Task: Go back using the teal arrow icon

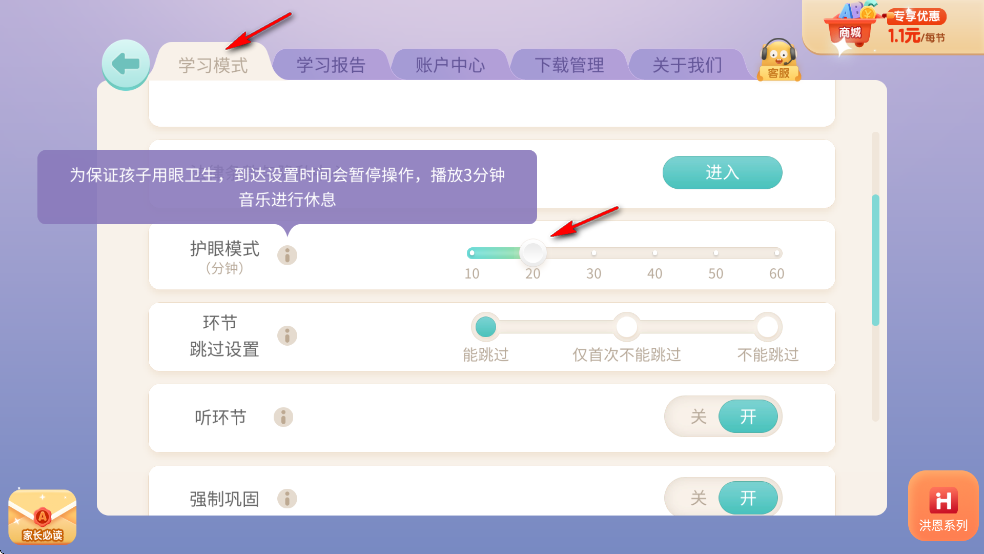Action: tap(126, 64)
